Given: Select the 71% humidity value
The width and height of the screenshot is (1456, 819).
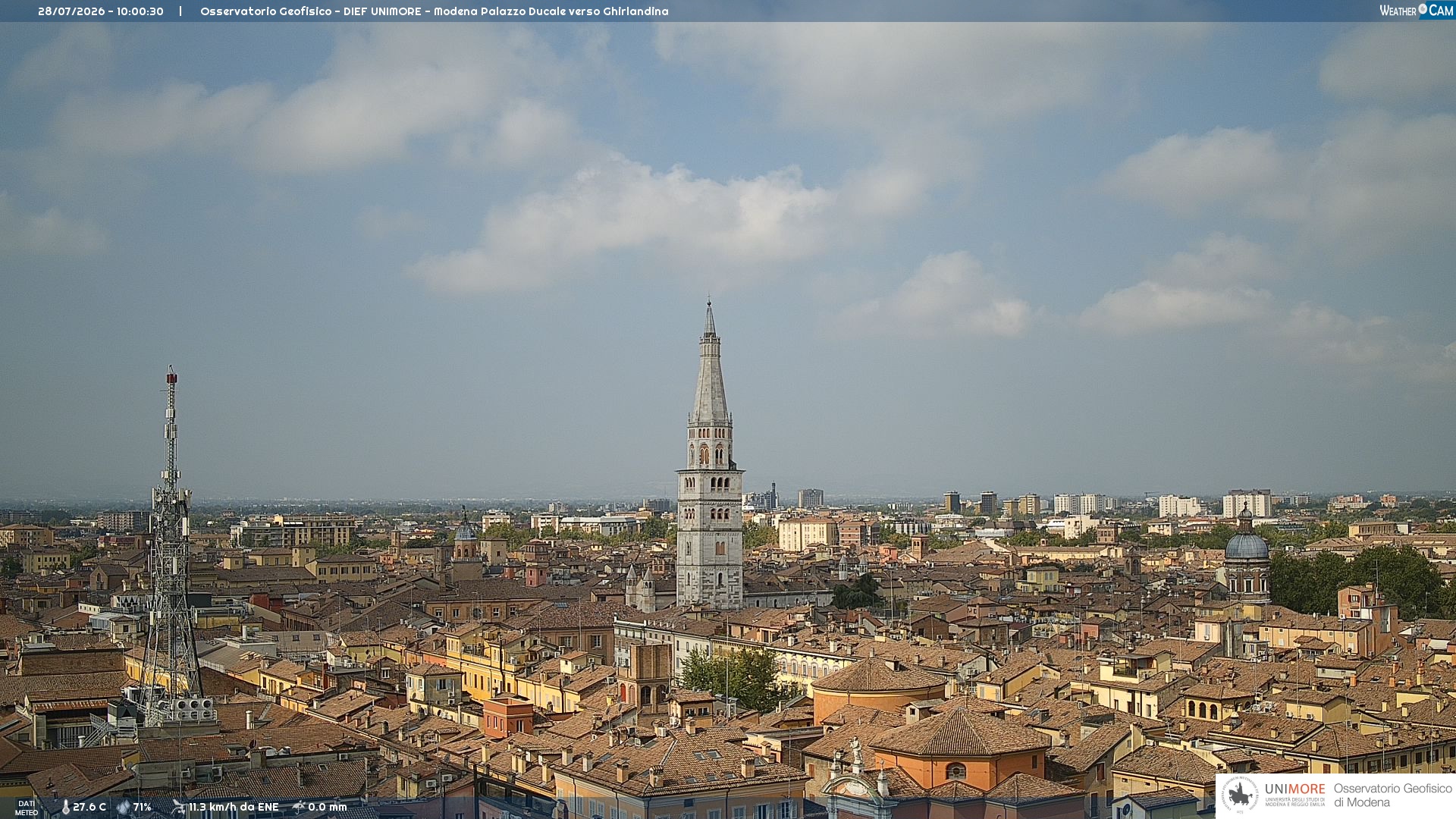Looking at the screenshot, I should [143, 808].
